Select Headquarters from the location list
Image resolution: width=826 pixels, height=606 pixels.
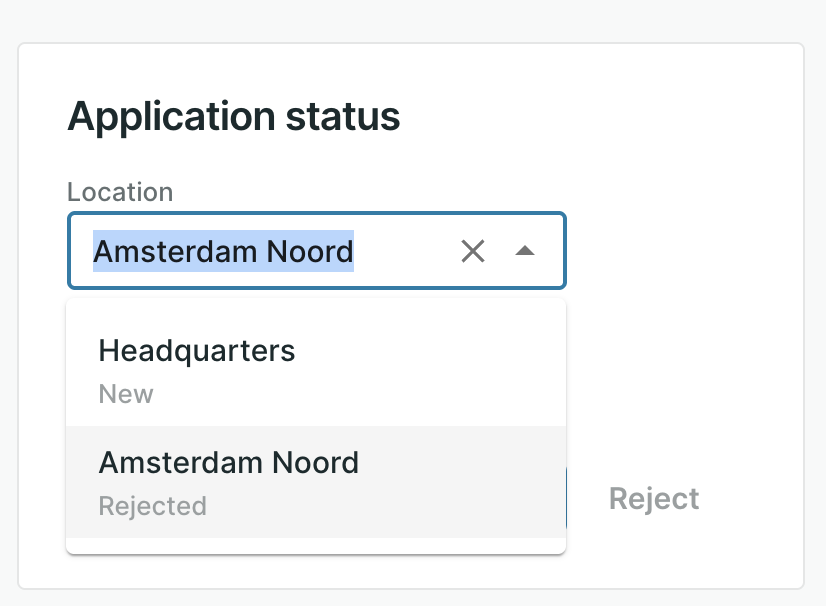pyautogui.click(x=197, y=351)
